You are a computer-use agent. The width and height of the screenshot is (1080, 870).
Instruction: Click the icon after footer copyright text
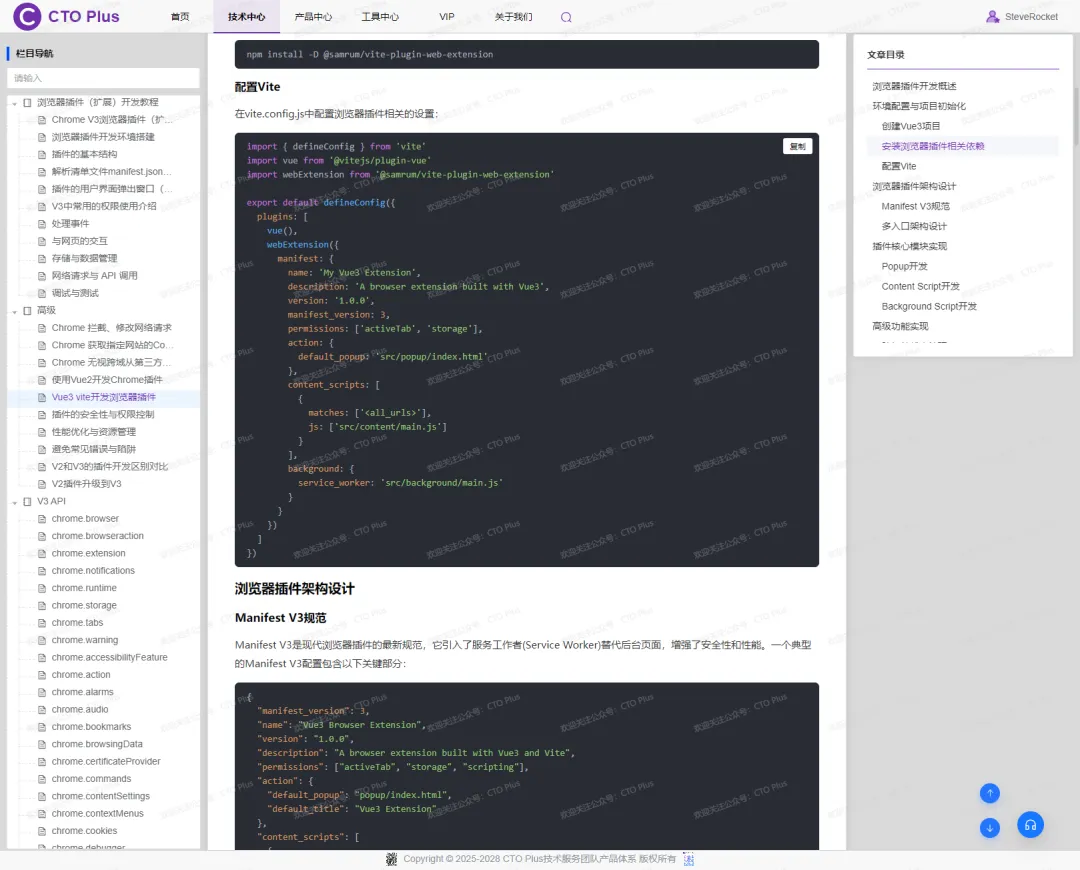click(689, 859)
